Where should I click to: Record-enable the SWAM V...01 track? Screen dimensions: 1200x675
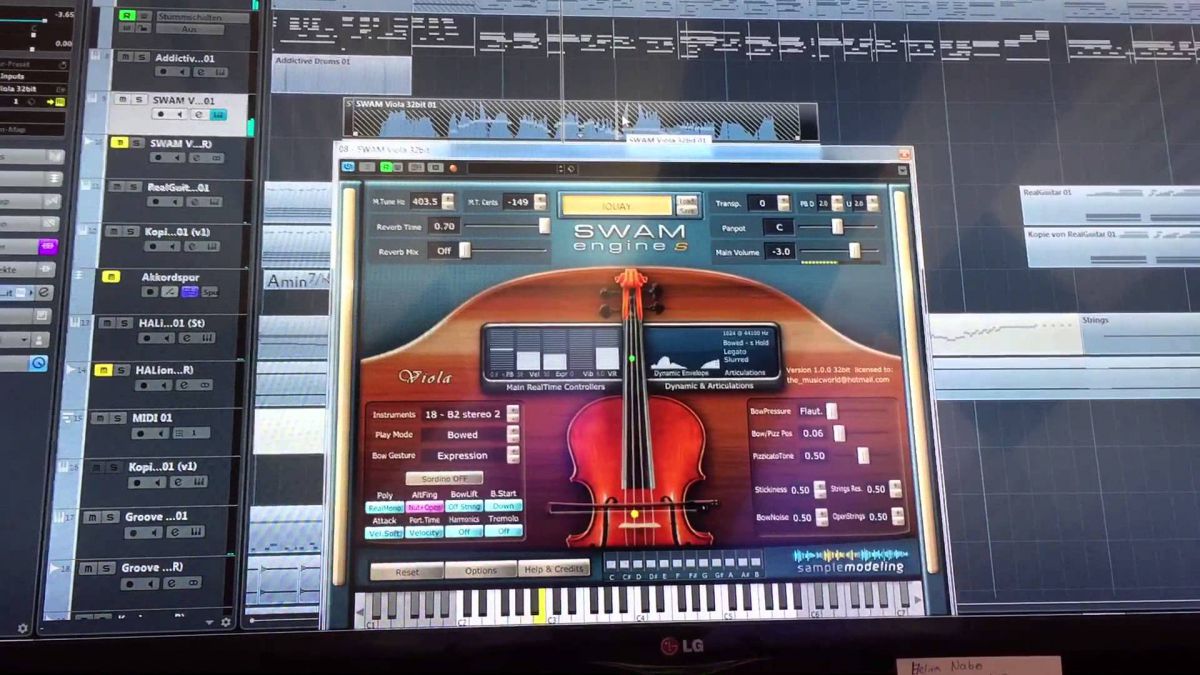(161, 115)
